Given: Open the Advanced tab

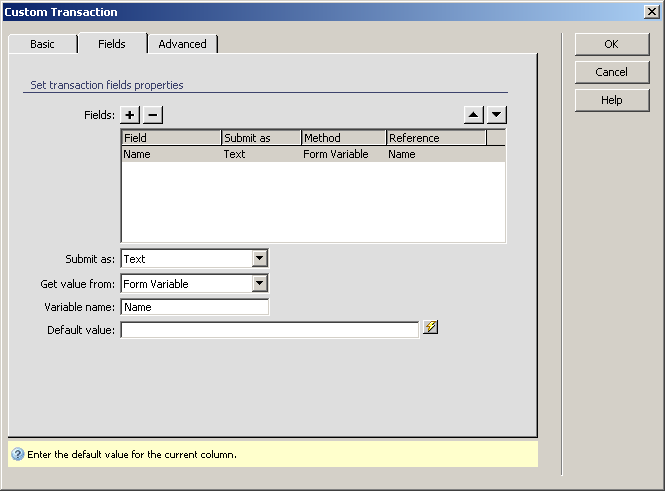Looking at the screenshot, I should [182, 44].
